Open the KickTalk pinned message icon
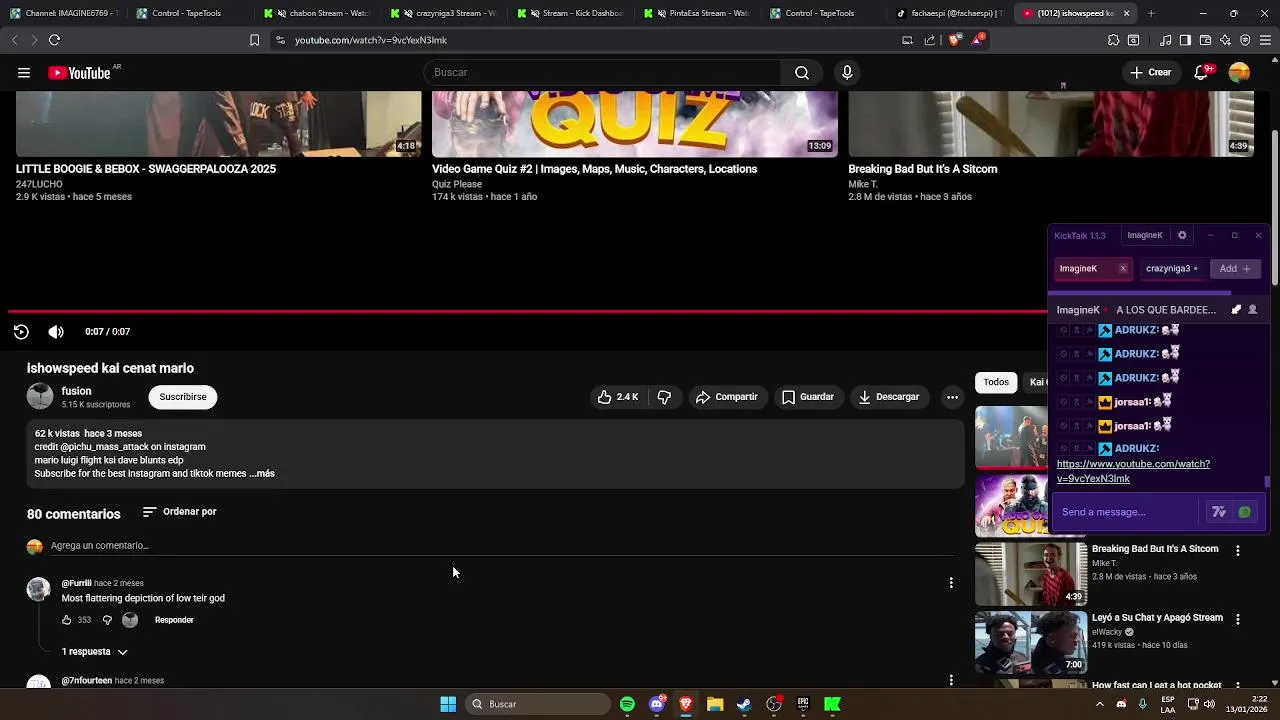Viewport: 1280px width, 720px height. coord(1236,310)
